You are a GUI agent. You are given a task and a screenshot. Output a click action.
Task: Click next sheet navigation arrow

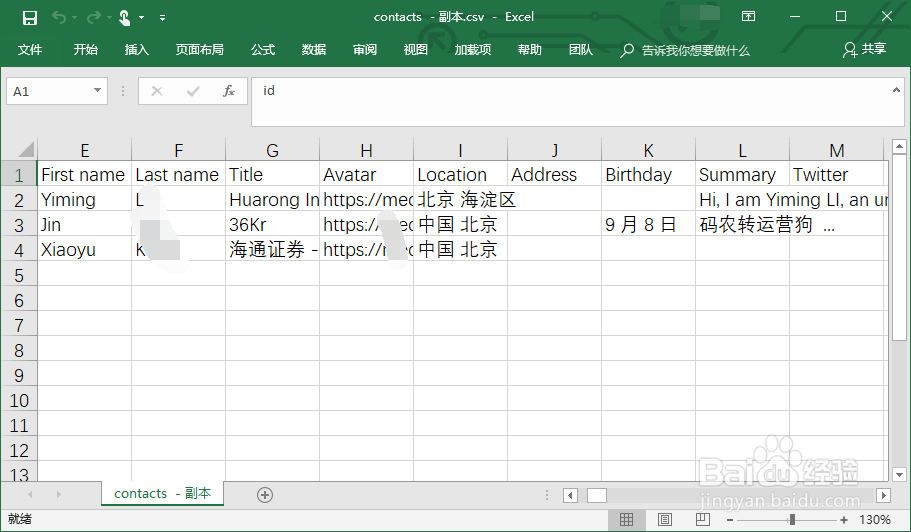click(58, 494)
